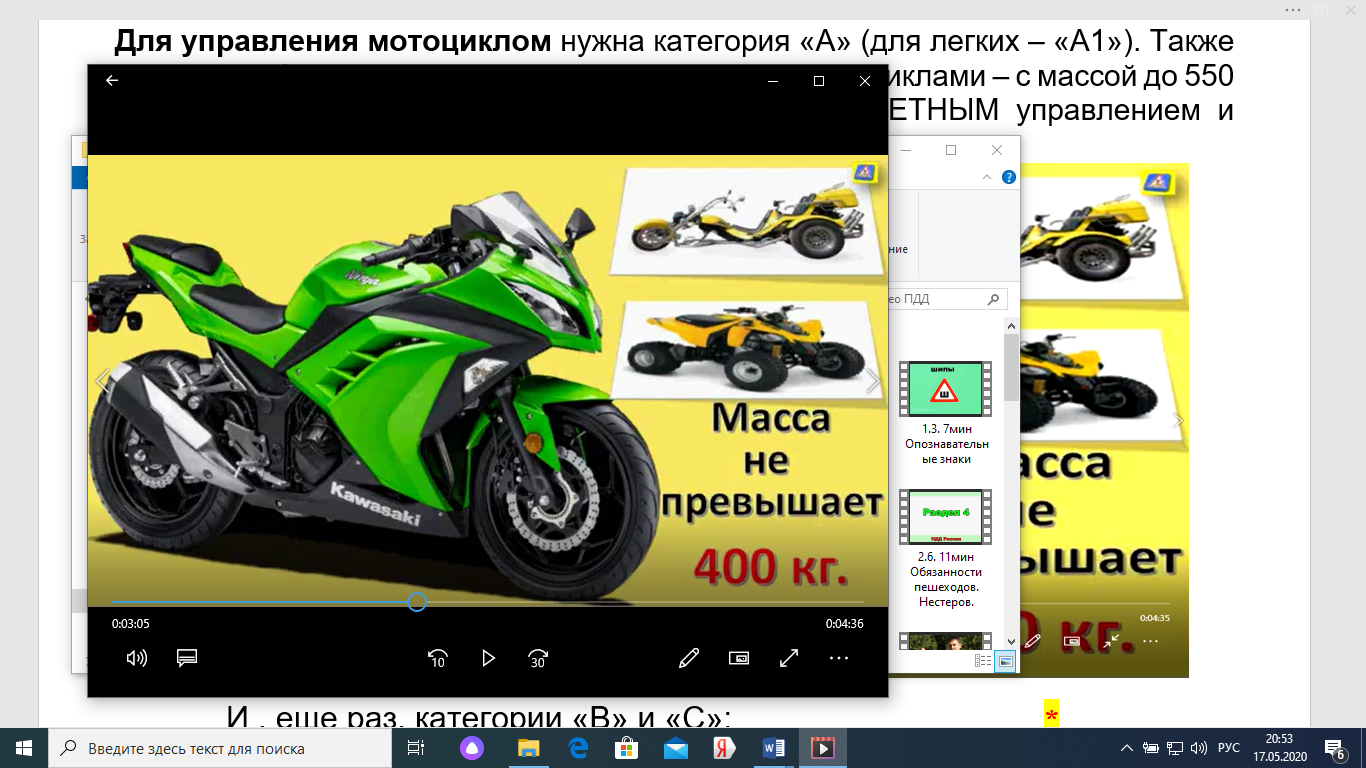1366x768 pixels.
Task: Open the pencil edit menu in the video player
Action: [x=689, y=658]
